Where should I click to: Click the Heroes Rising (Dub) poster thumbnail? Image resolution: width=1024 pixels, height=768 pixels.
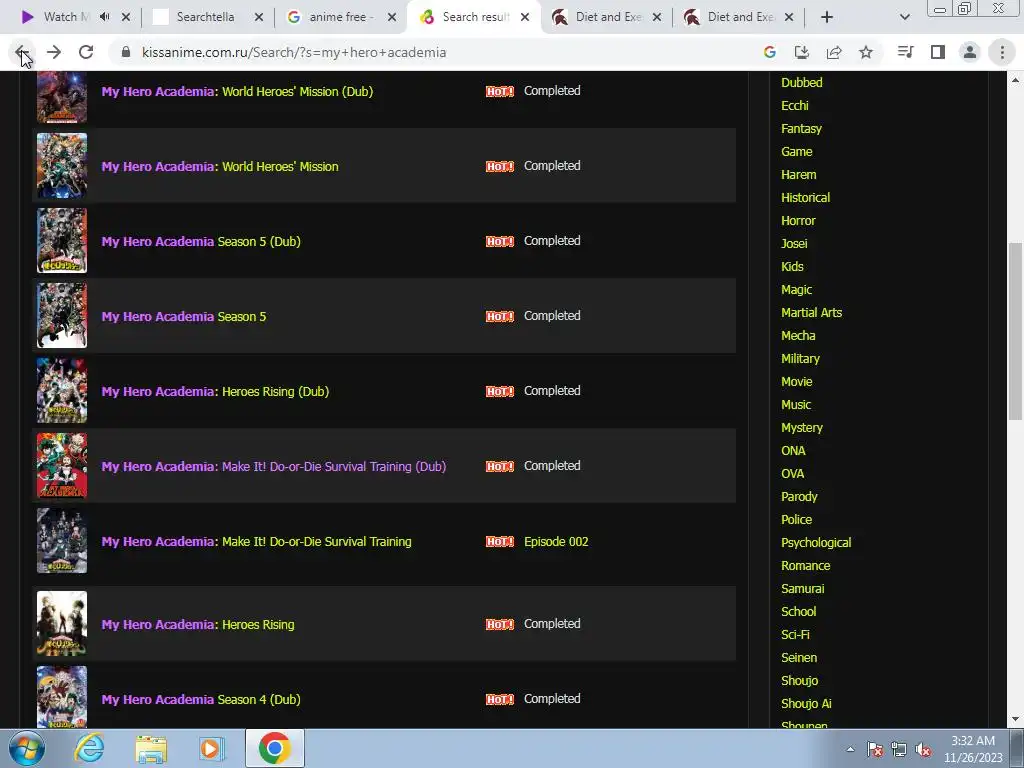(62, 391)
